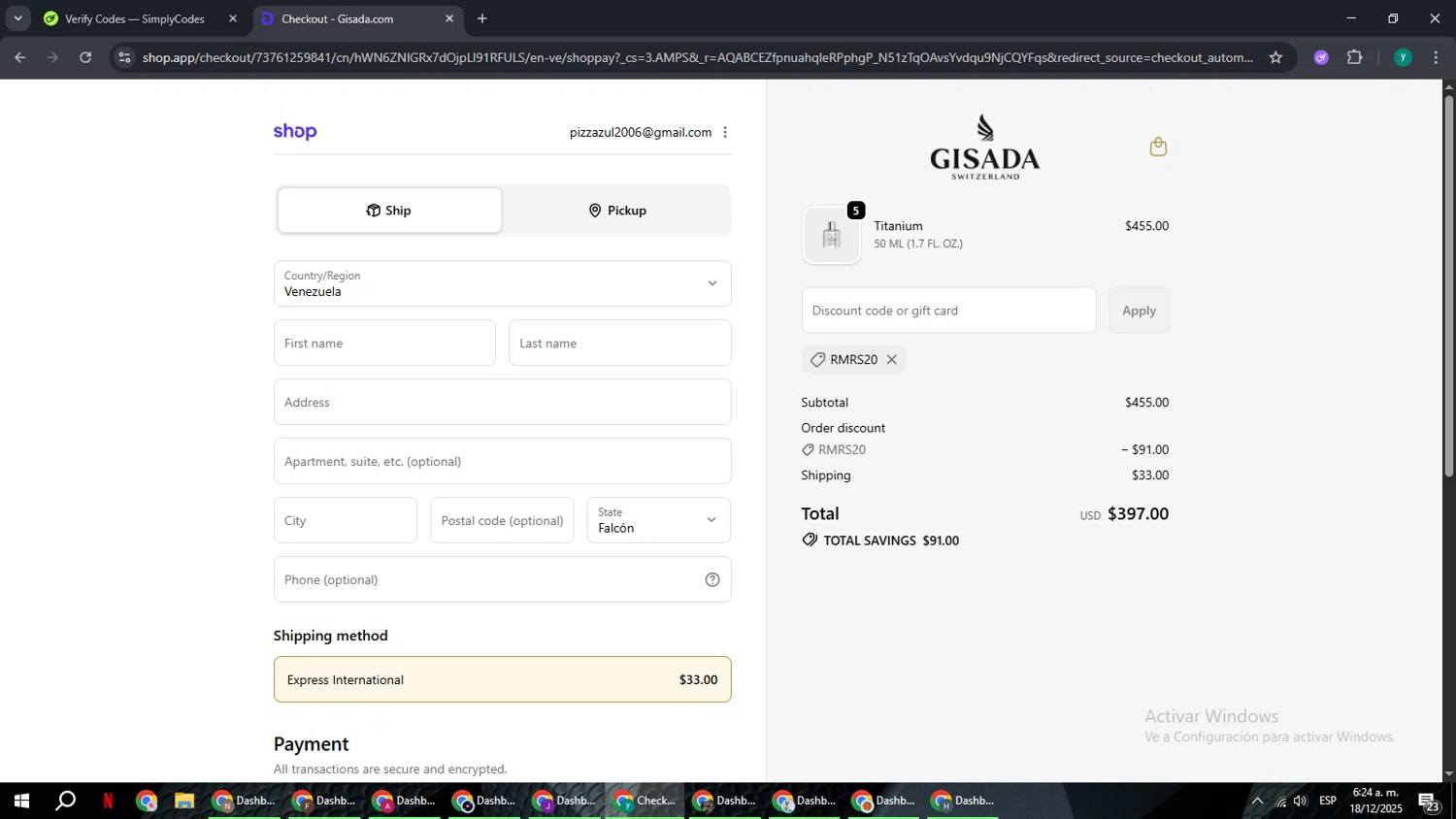Open Windows taskbar search

pyautogui.click(x=65, y=801)
